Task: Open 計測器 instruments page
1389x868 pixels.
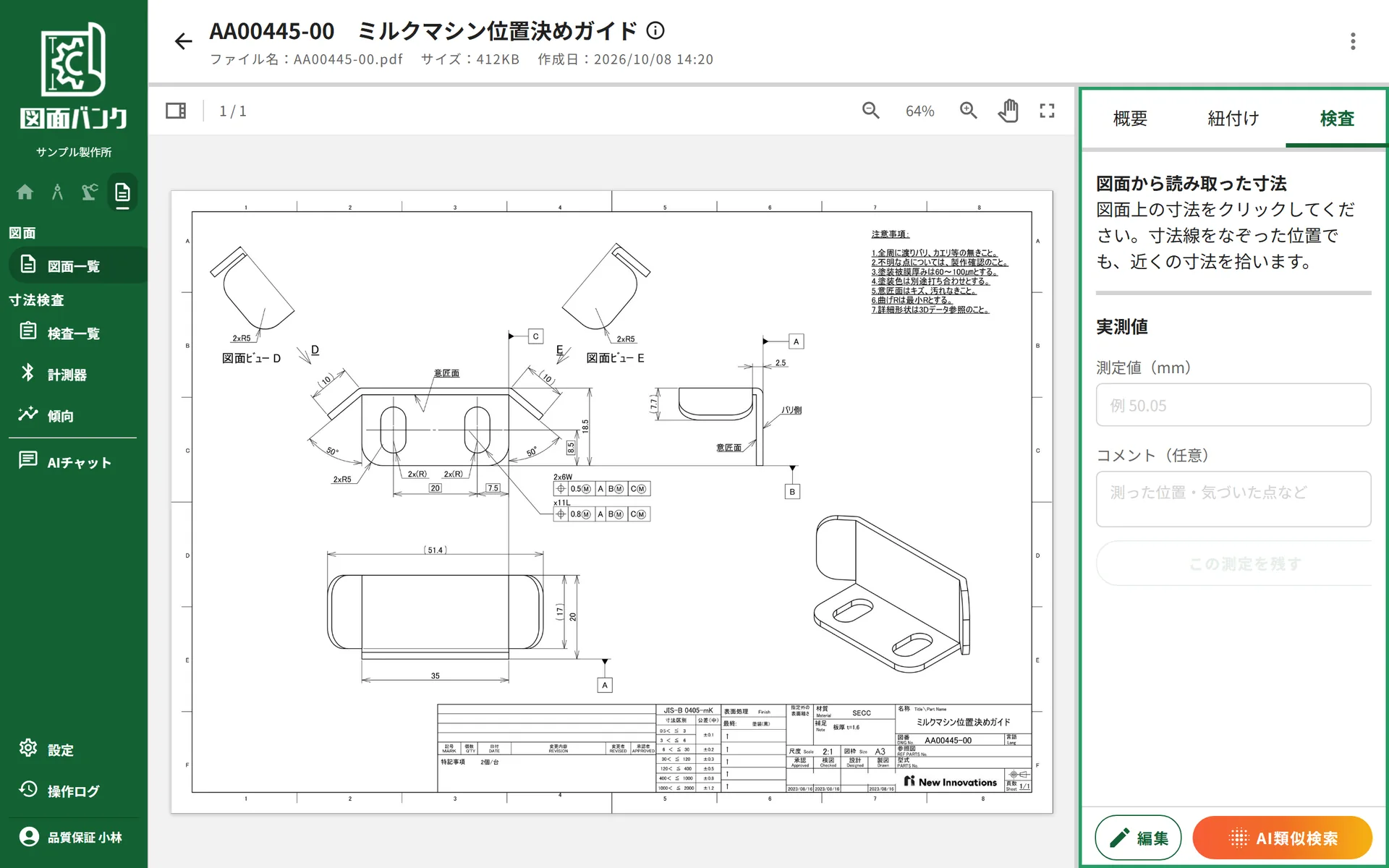Action: tap(74, 374)
